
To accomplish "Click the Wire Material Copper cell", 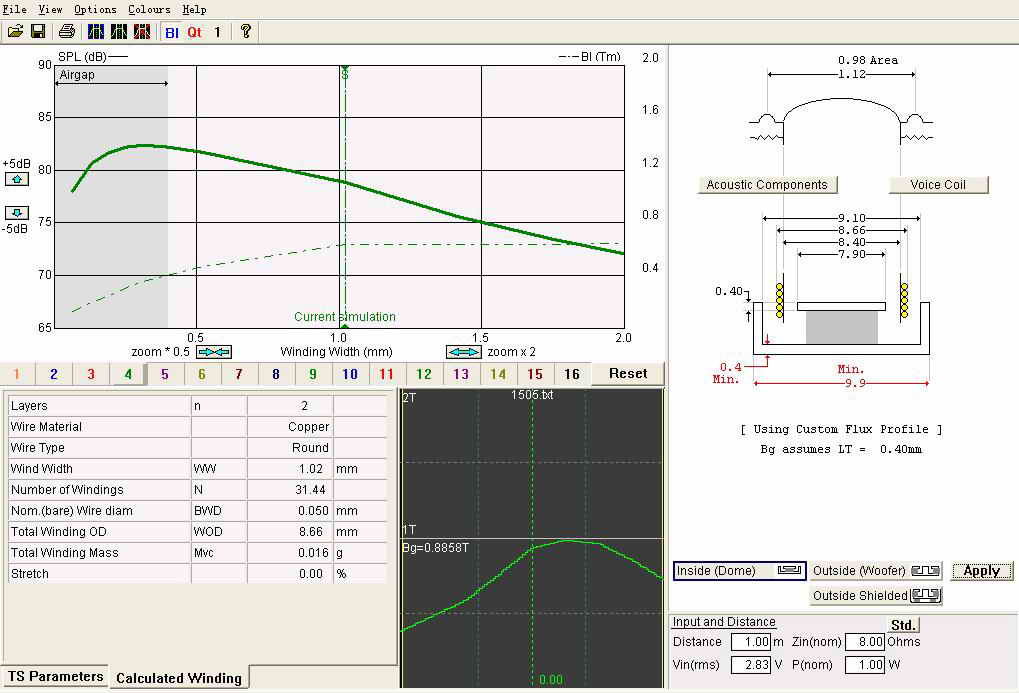I will [290, 426].
